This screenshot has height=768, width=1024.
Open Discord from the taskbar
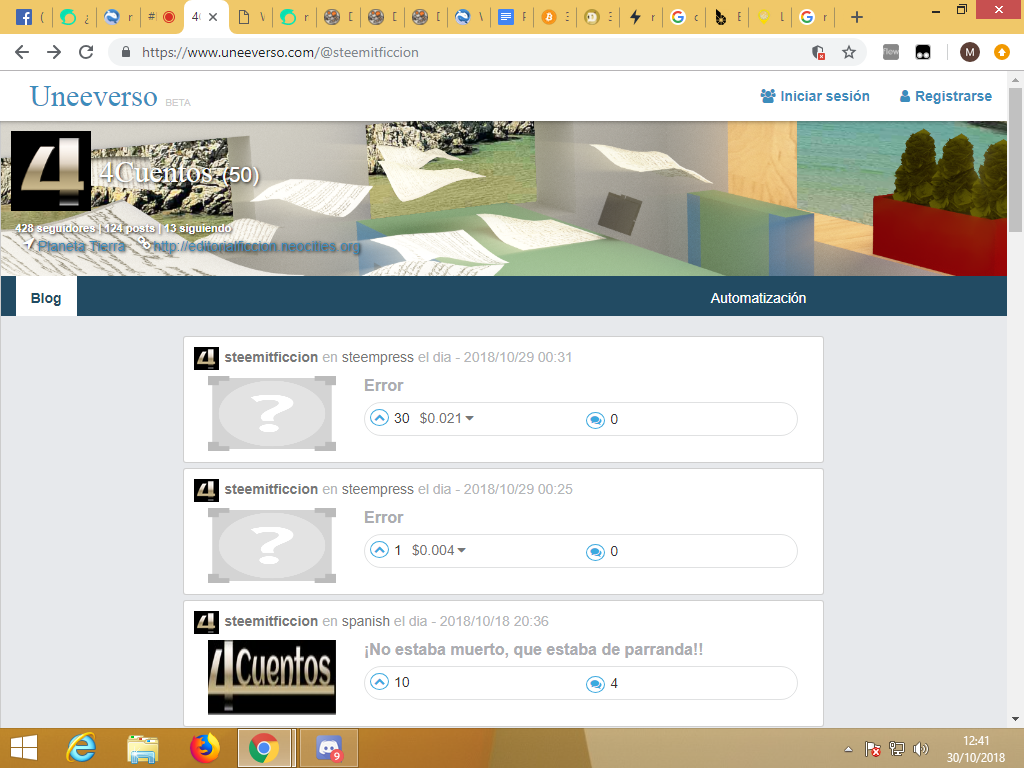(x=328, y=747)
